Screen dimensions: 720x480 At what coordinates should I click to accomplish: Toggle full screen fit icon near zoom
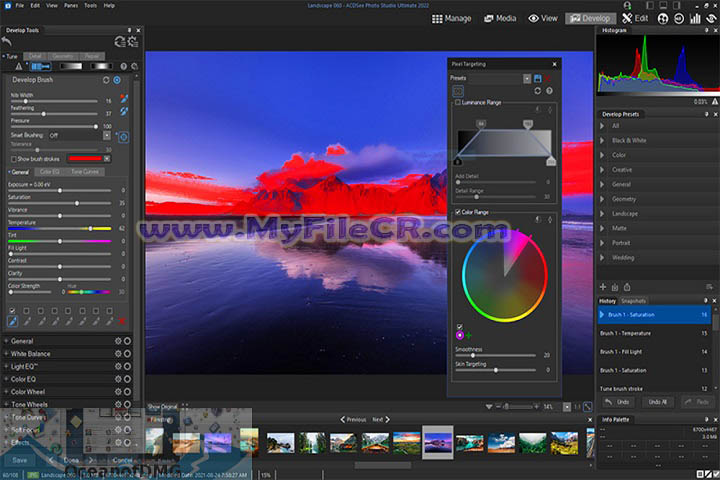pyautogui.click(x=588, y=407)
